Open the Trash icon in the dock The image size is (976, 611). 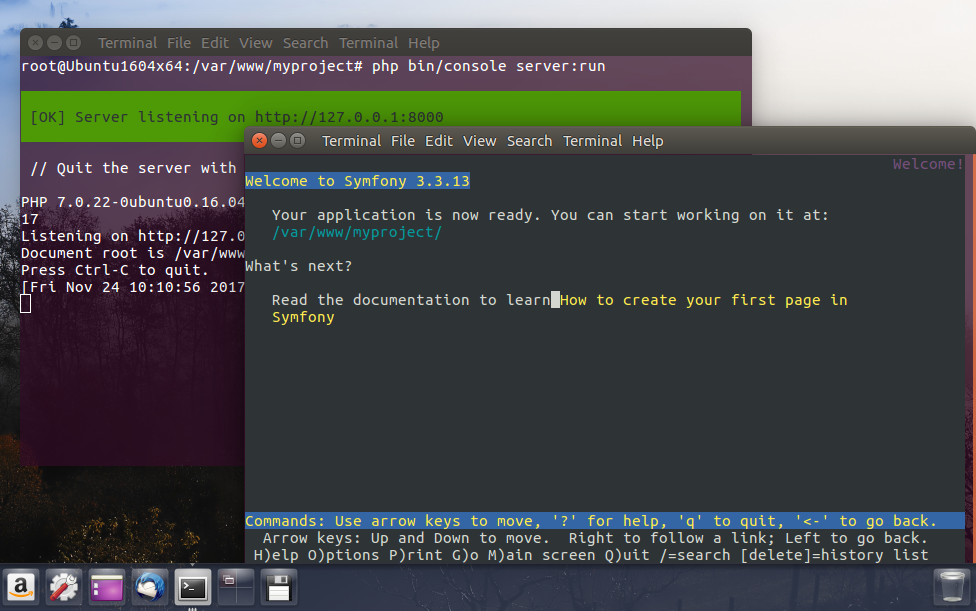click(x=952, y=587)
